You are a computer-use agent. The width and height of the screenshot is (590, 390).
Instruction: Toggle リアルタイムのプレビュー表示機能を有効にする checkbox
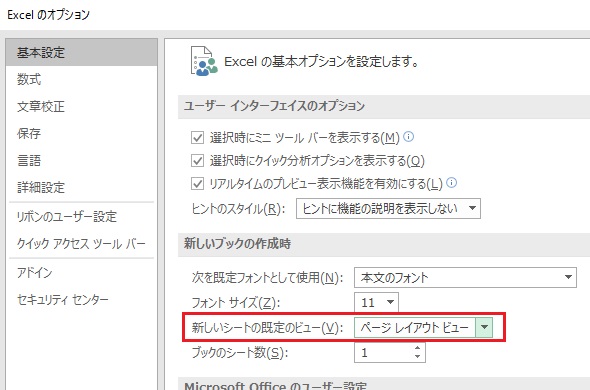(198, 184)
